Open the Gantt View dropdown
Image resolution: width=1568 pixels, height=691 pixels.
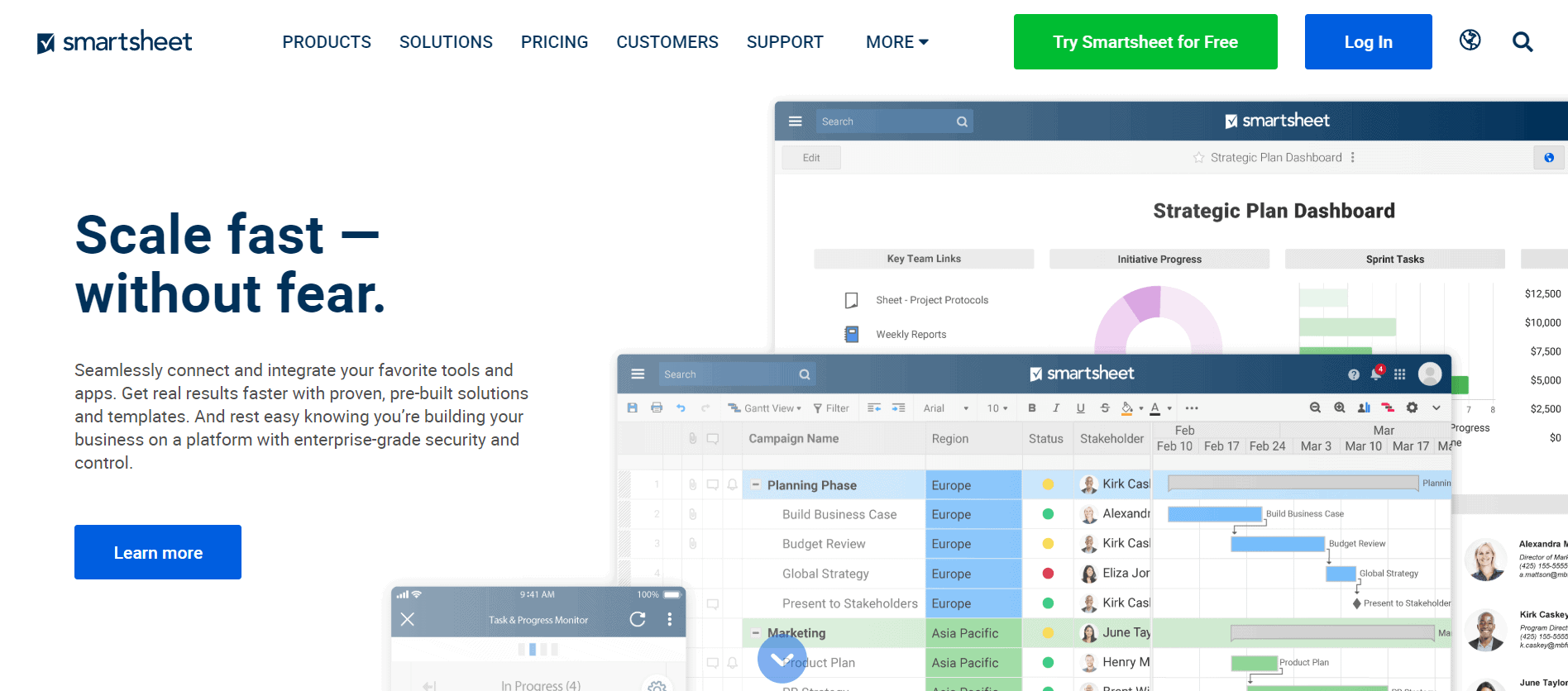[x=765, y=408]
